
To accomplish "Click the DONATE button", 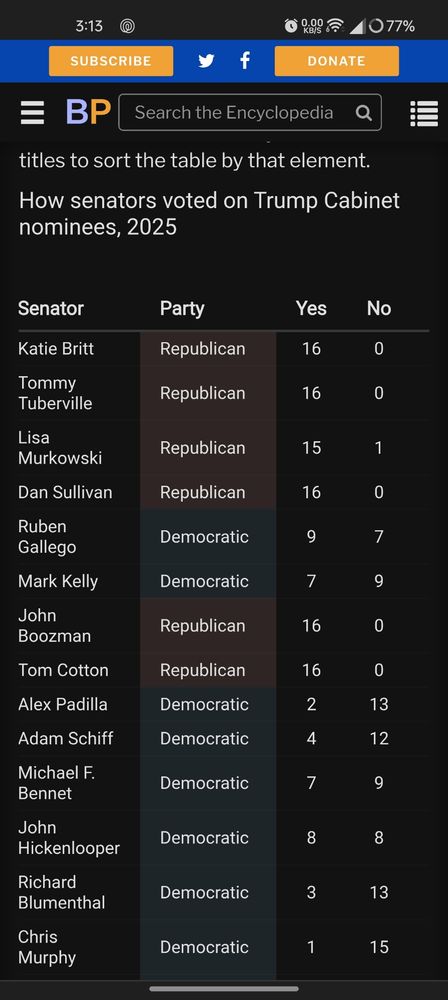I will coord(336,61).
